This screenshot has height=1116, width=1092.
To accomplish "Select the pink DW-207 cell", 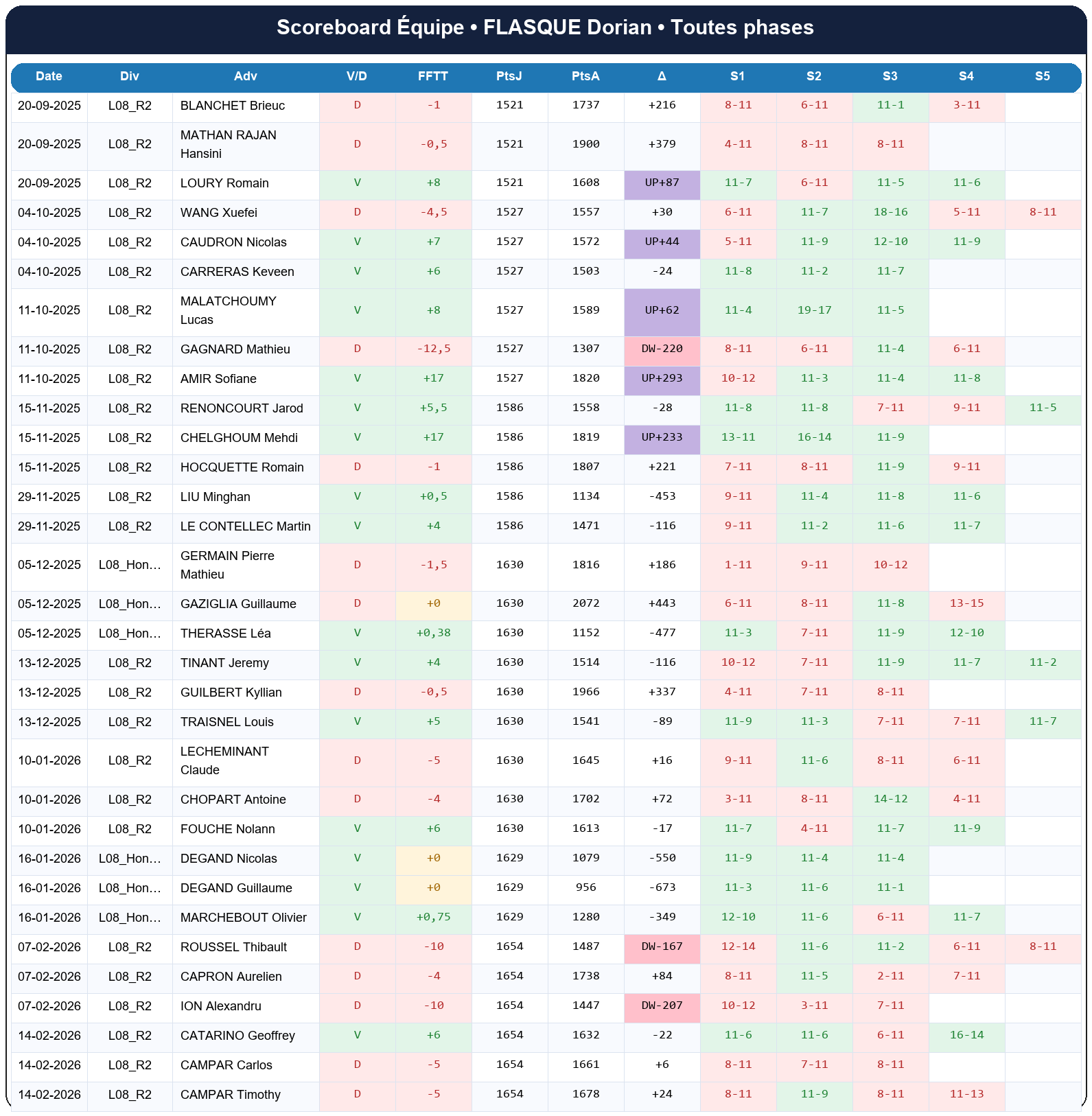I will click(662, 1006).
